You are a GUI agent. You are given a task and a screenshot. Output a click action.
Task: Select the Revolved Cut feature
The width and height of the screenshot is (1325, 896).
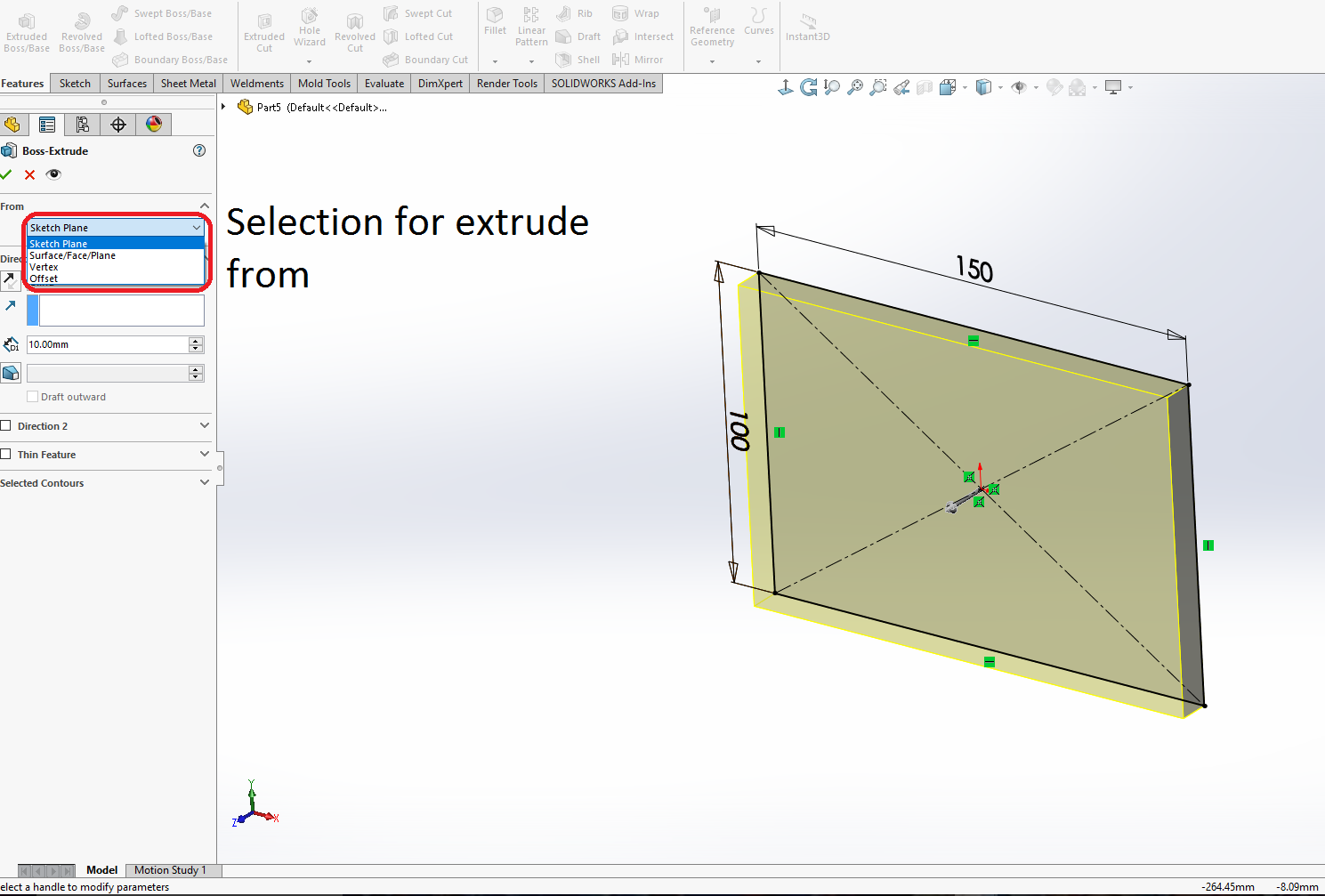(x=354, y=31)
